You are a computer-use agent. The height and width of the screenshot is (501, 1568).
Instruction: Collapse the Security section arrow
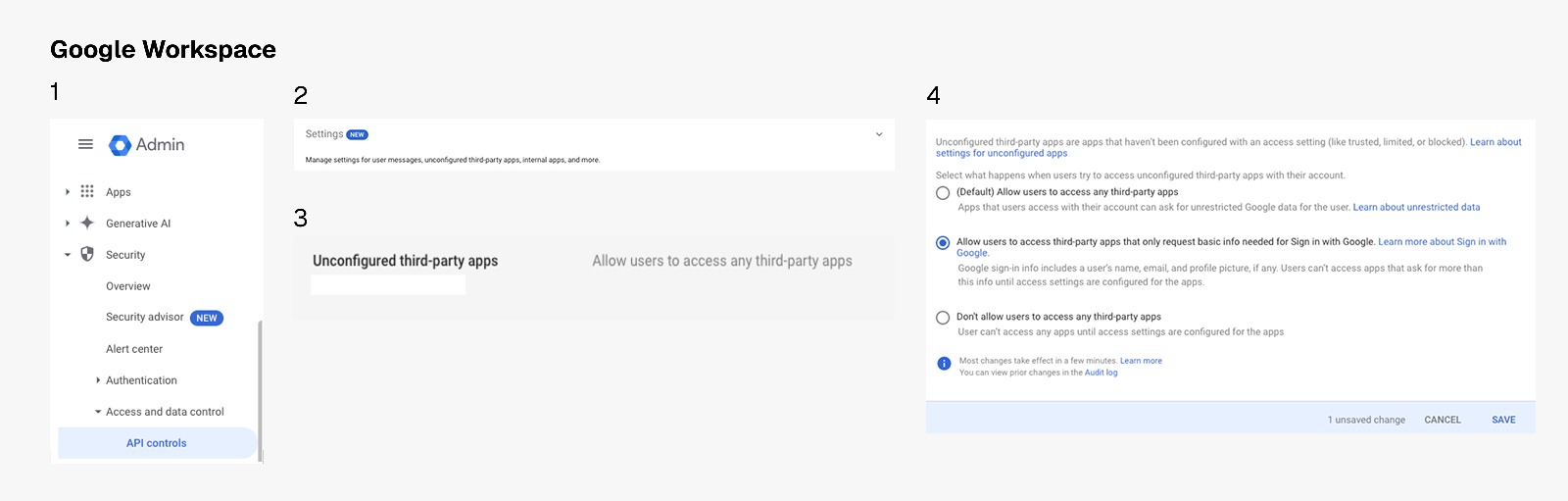point(67,255)
